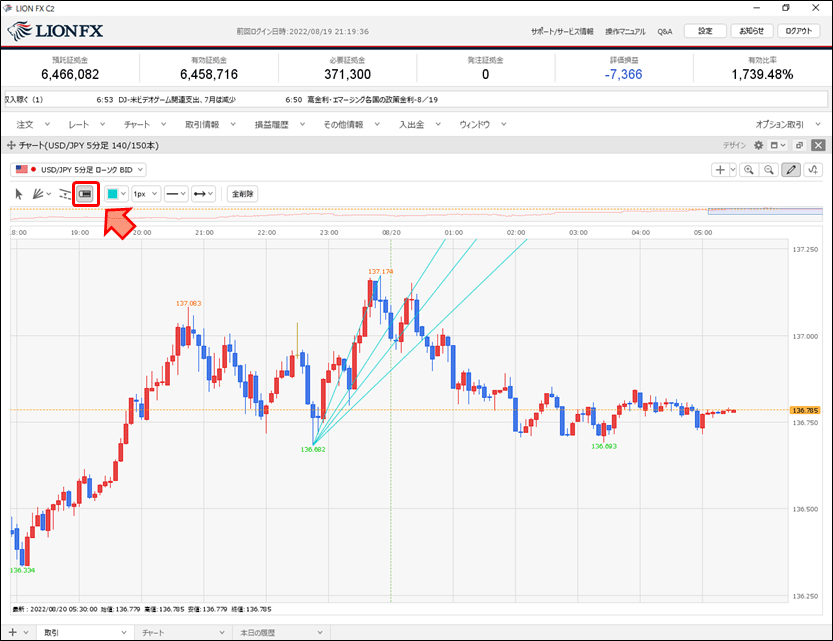This screenshot has height=641, width=833.
Task: Click the 6:50 news headline
Action: 361,99
